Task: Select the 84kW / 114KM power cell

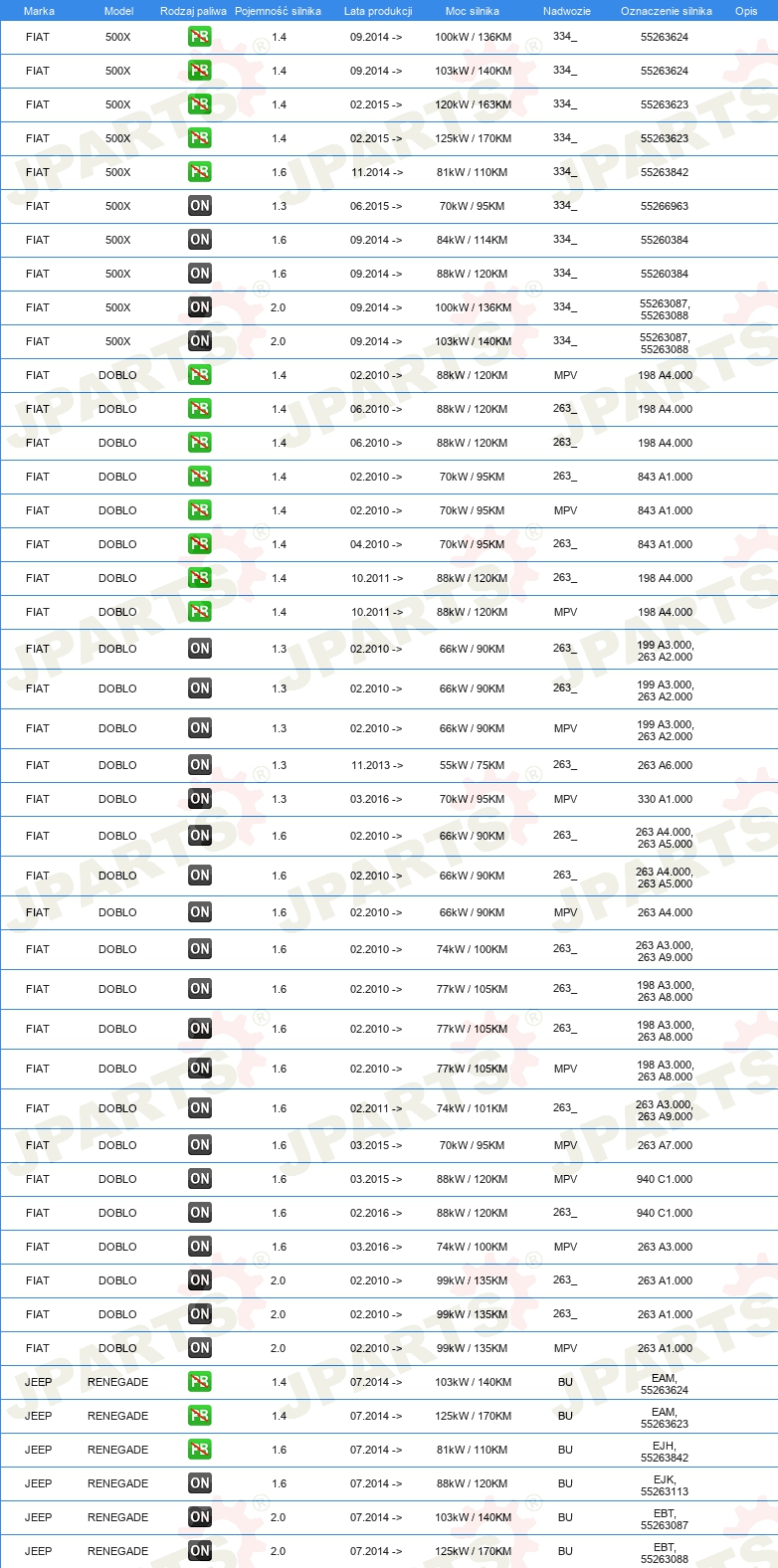Action: pos(473,240)
